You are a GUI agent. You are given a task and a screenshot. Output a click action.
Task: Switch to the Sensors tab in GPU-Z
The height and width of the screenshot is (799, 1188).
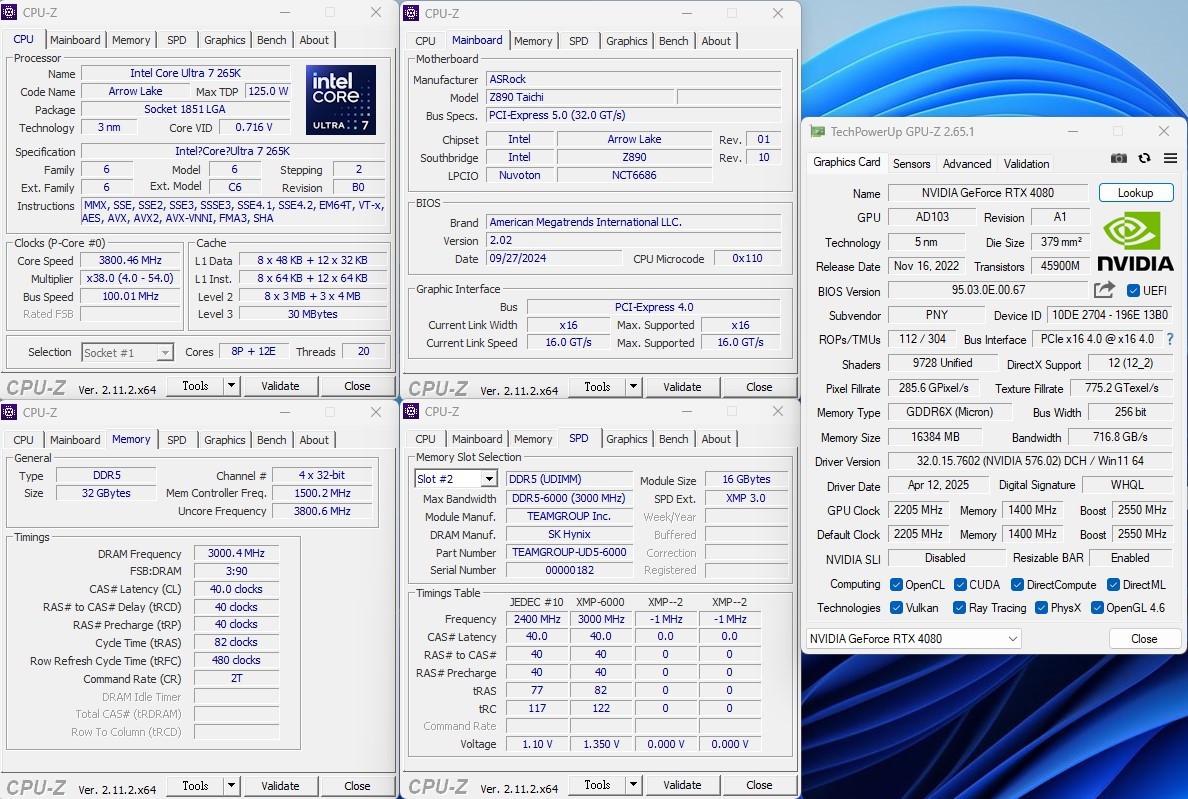[x=911, y=164]
